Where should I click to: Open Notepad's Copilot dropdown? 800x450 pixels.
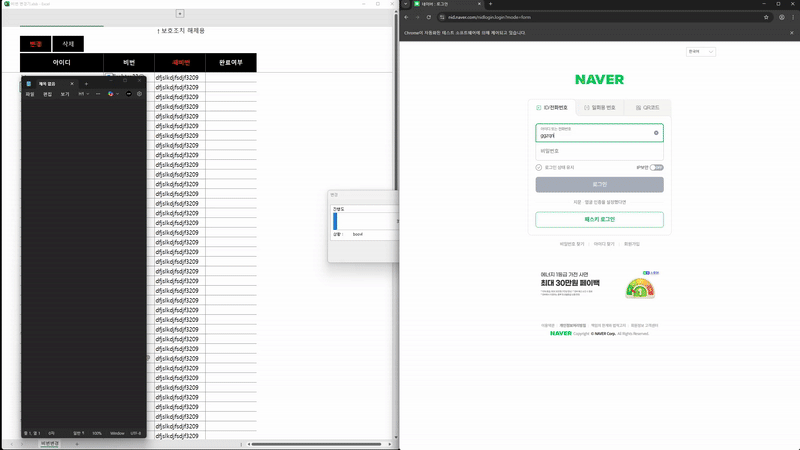click(x=113, y=94)
